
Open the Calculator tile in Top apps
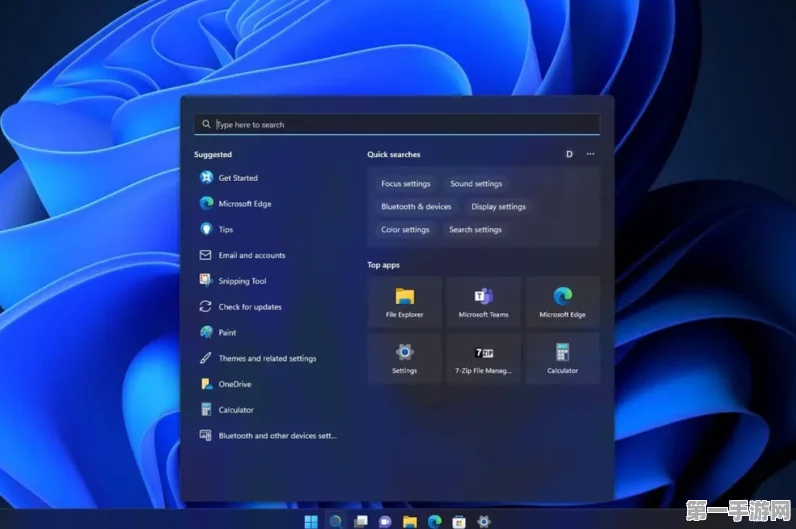[562, 358]
